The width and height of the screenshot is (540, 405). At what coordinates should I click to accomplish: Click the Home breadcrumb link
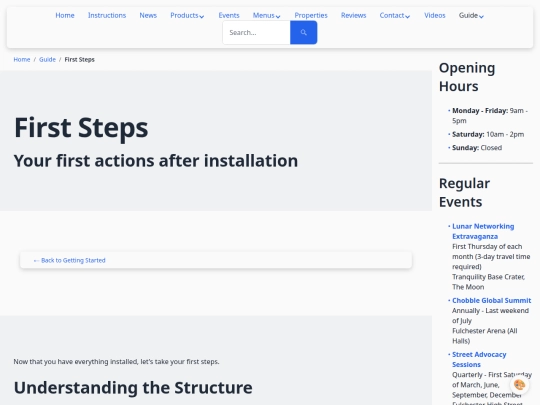click(x=22, y=60)
